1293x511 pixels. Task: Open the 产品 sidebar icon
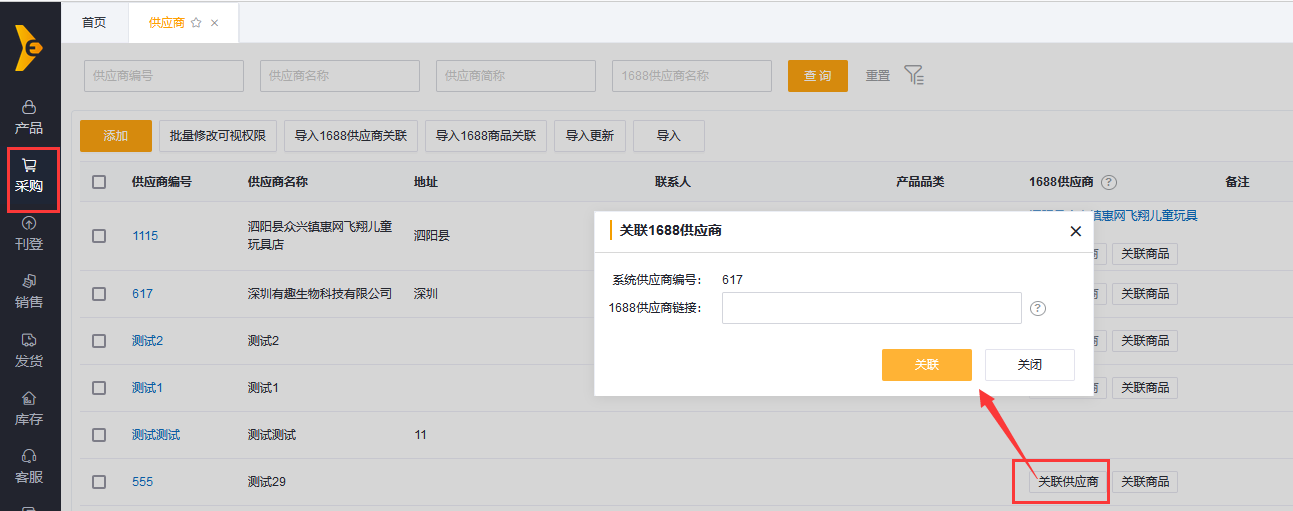[29, 107]
